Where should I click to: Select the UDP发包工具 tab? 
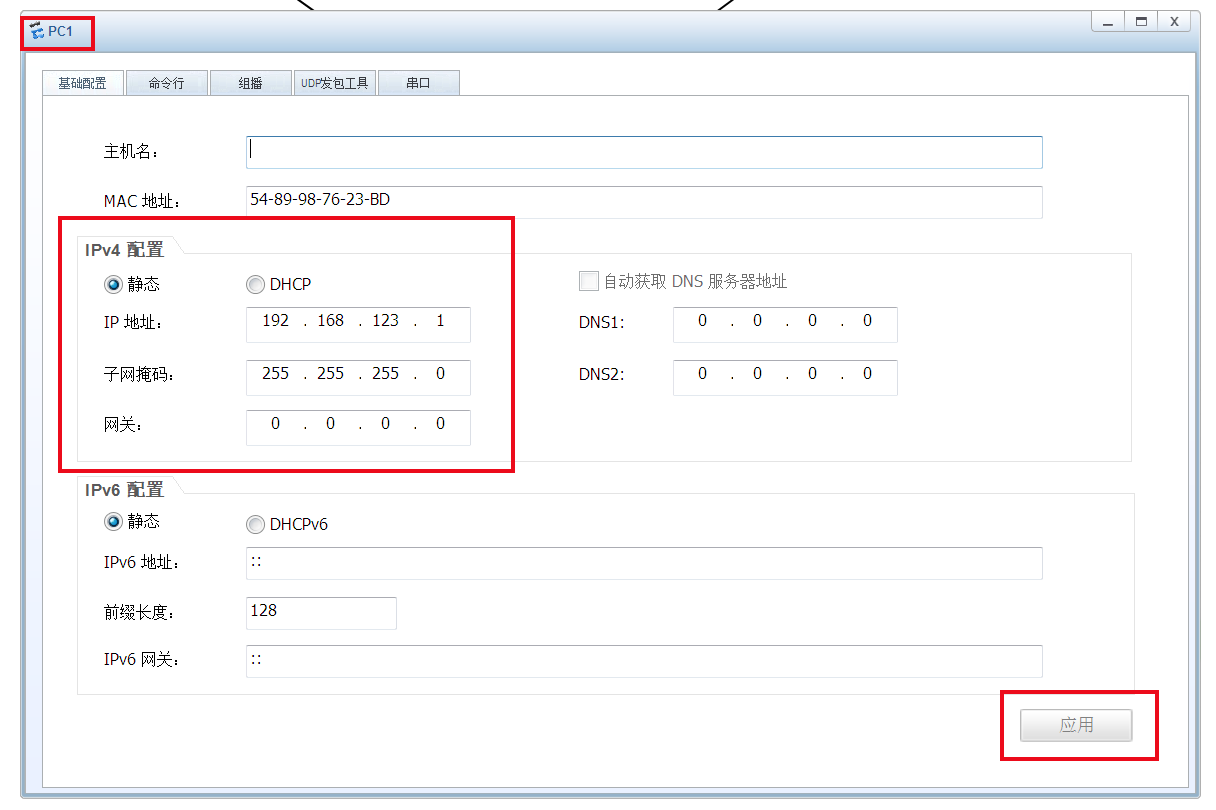[x=335, y=83]
